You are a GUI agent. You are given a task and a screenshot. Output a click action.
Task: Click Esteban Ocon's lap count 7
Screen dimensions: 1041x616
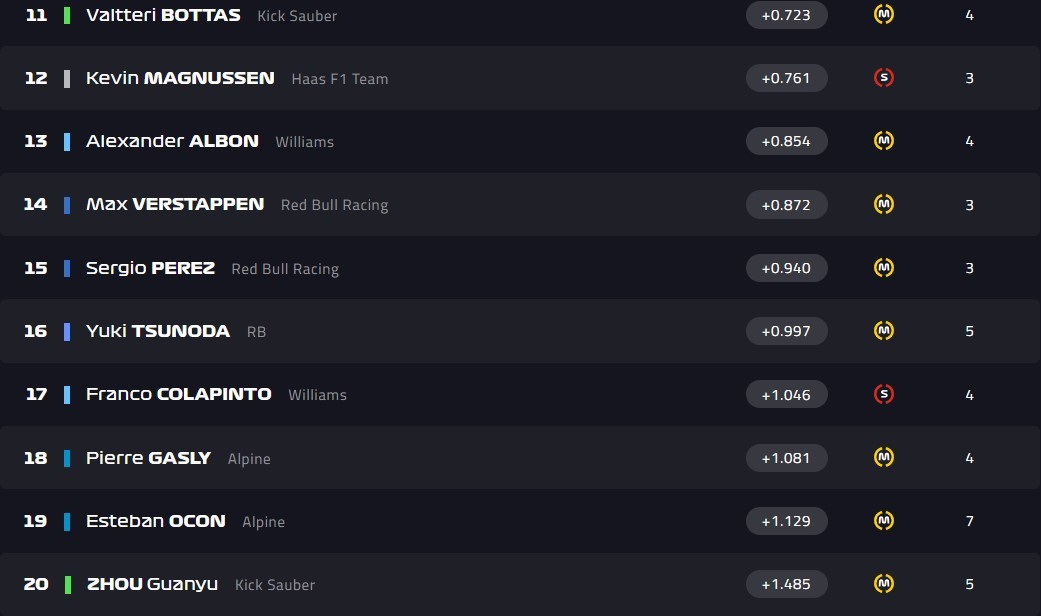pos(969,521)
